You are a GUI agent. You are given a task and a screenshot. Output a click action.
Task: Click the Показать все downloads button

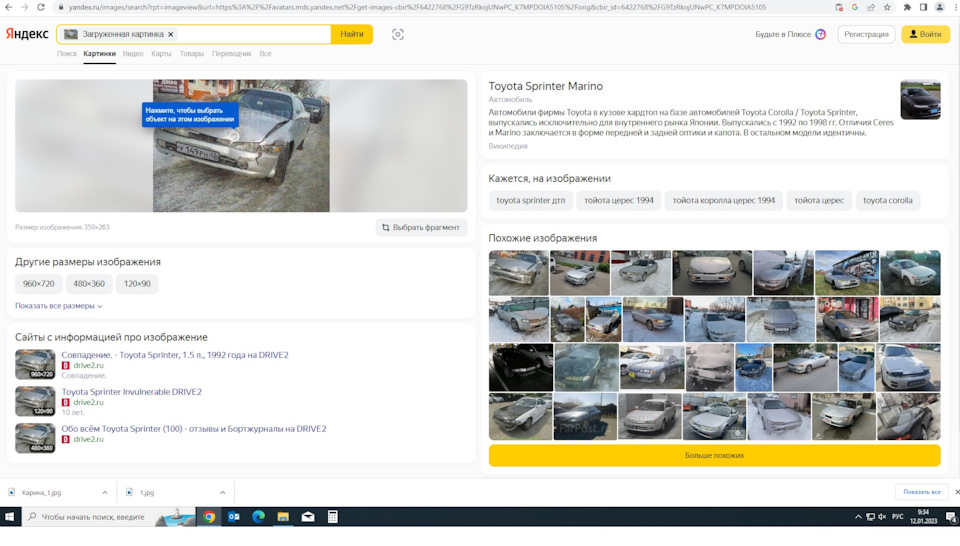921,492
